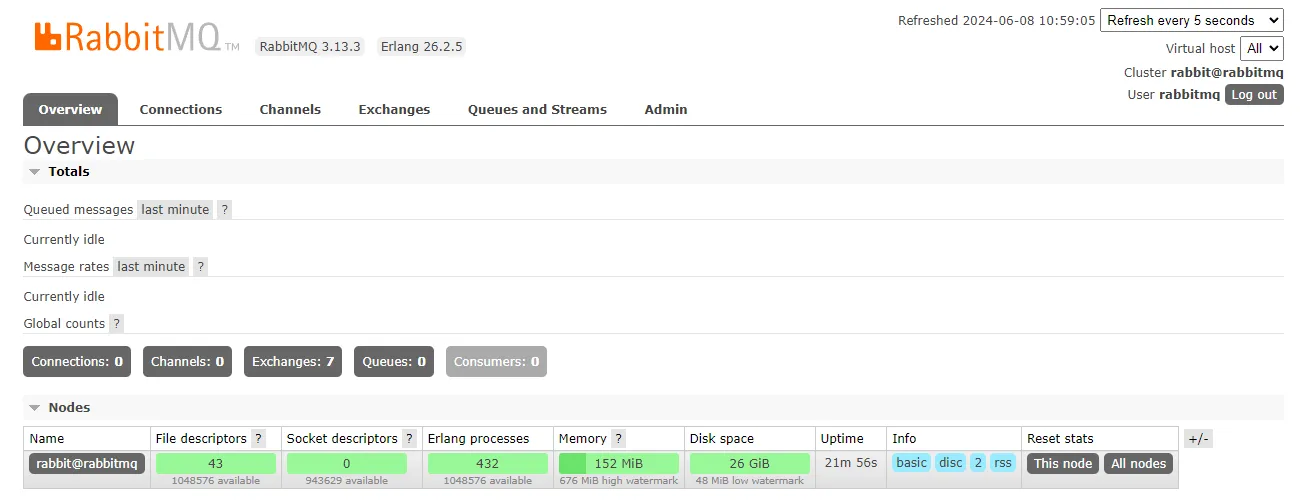Select the Overview tab

pyautogui.click(x=70, y=110)
